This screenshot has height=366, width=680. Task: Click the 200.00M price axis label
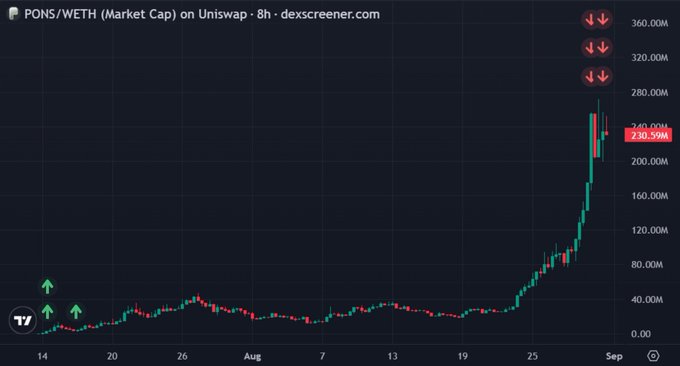point(649,161)
